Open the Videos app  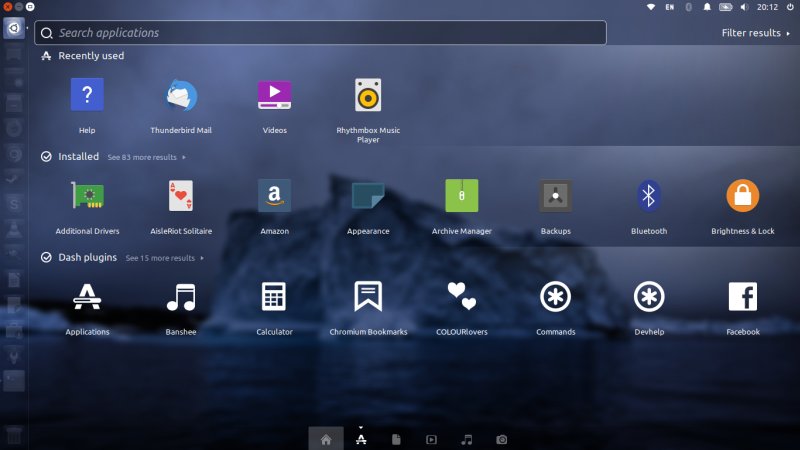point(274,95)
